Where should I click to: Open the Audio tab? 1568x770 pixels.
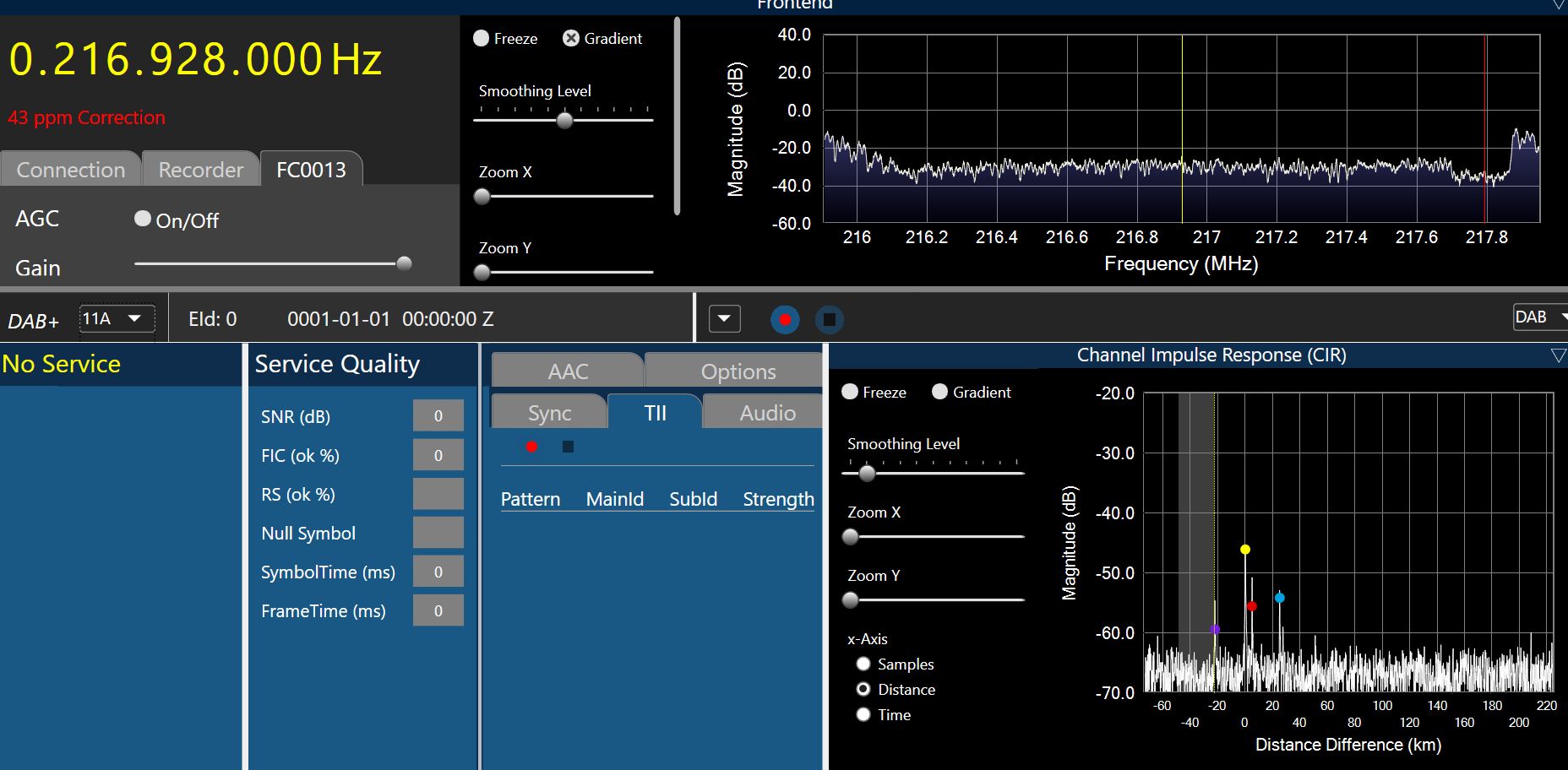click(767, 413)
